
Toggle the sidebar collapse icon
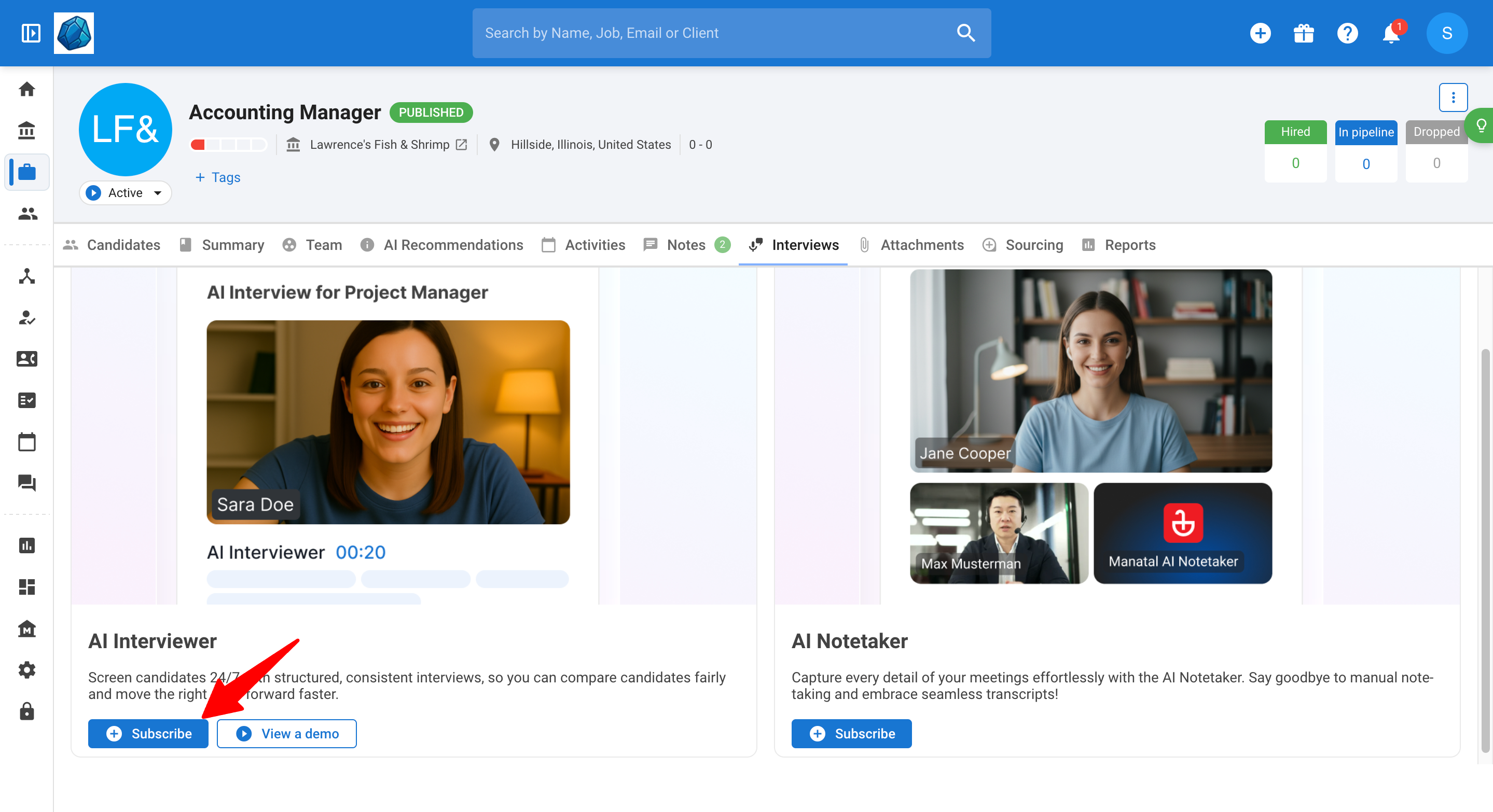[x=31, y=33]
